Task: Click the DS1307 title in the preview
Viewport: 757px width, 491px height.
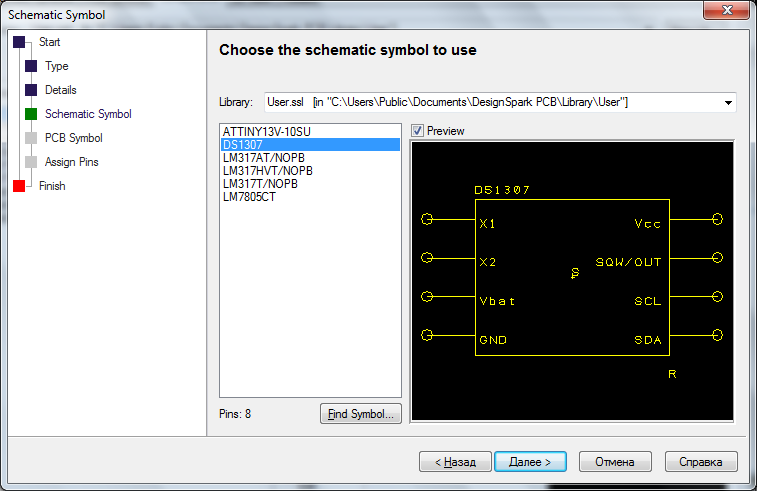Action: click(502, 190)
